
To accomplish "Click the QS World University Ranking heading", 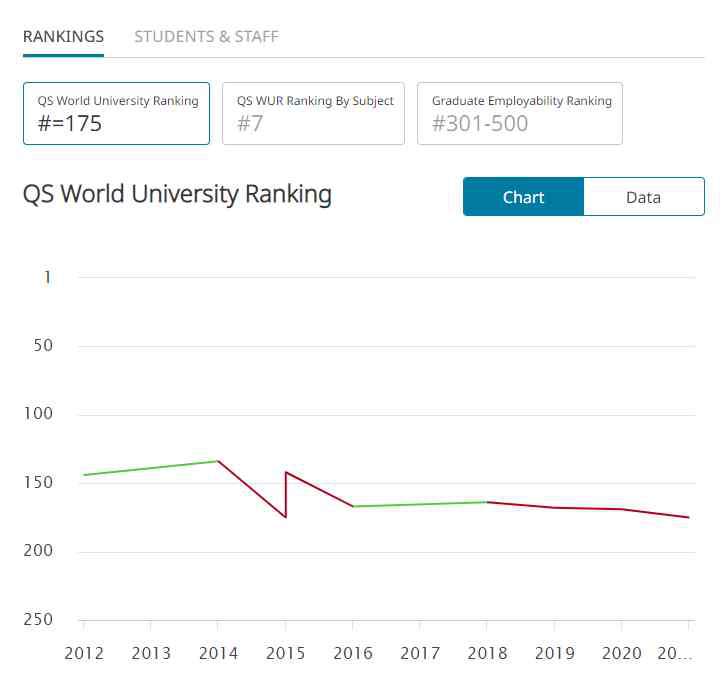I will tap(177, 194).
